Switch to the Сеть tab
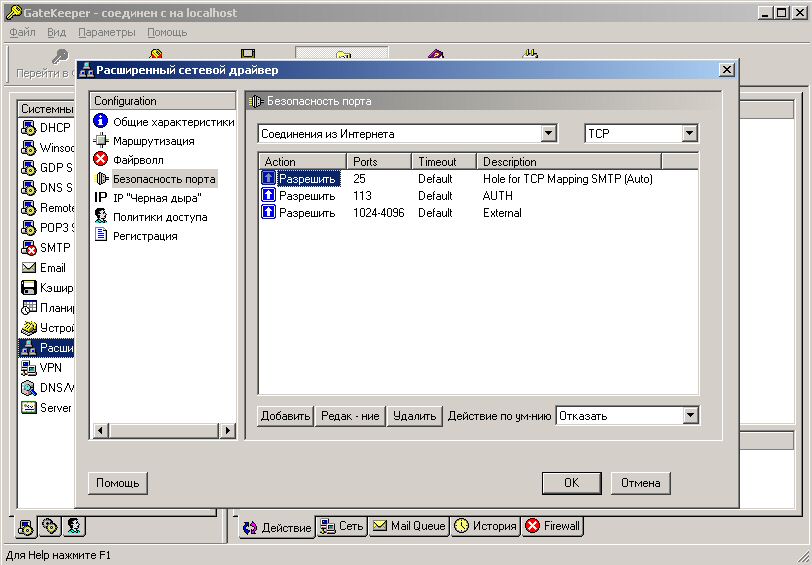This screenshot has width=812, height=565. tap(342, 526)
